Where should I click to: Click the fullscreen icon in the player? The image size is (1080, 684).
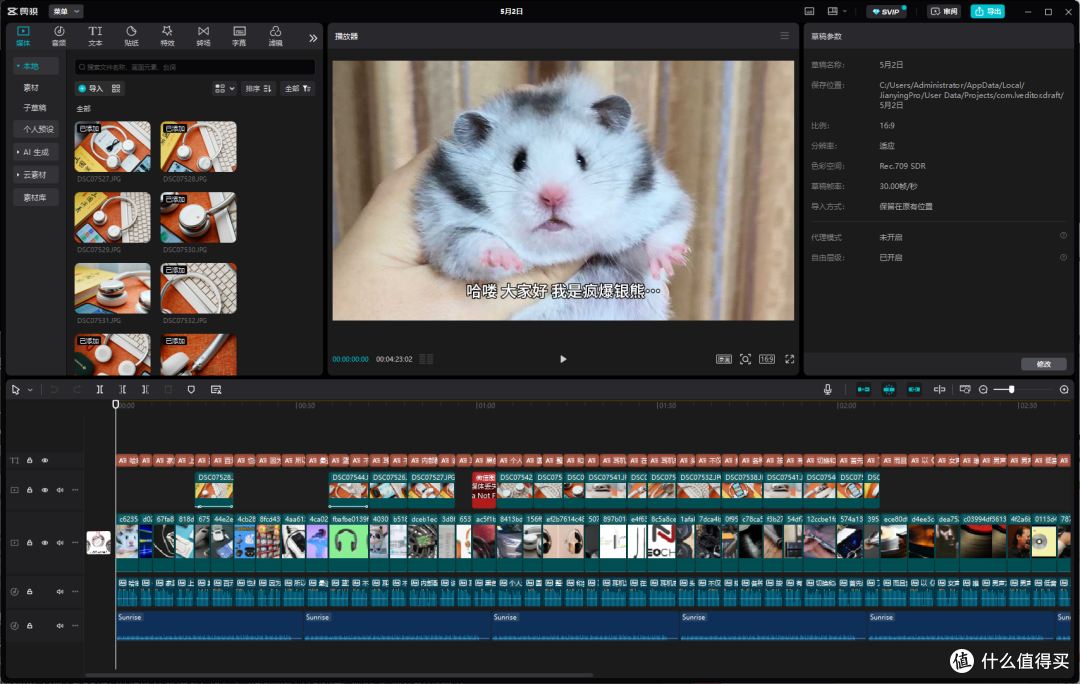pos(789,359)
